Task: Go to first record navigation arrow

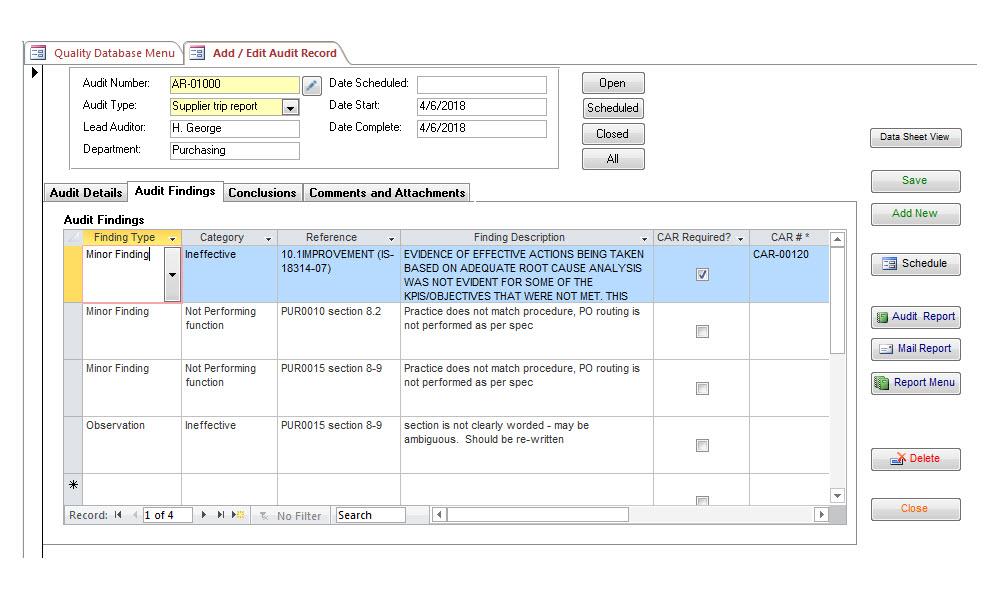Action: (118, 515)
